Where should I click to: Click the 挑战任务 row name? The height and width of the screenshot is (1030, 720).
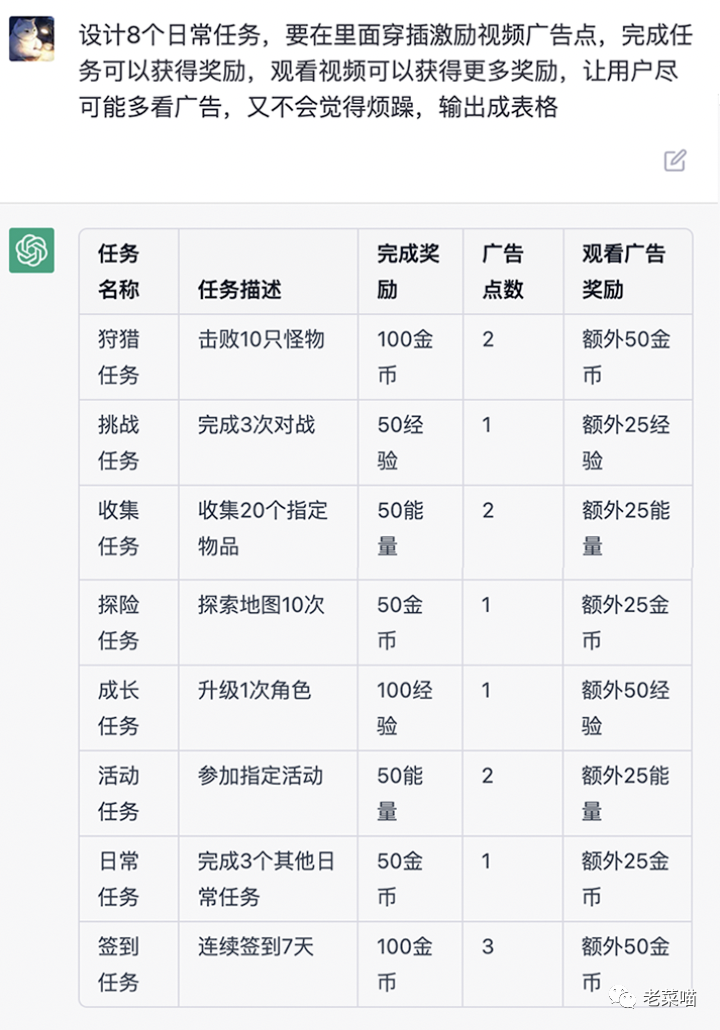(119, 442)
